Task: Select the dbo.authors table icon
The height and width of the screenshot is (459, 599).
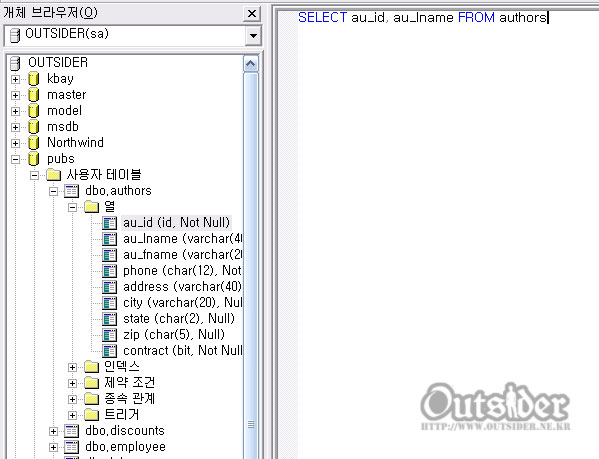Action: pyautogui.click(x=71, y=191)
